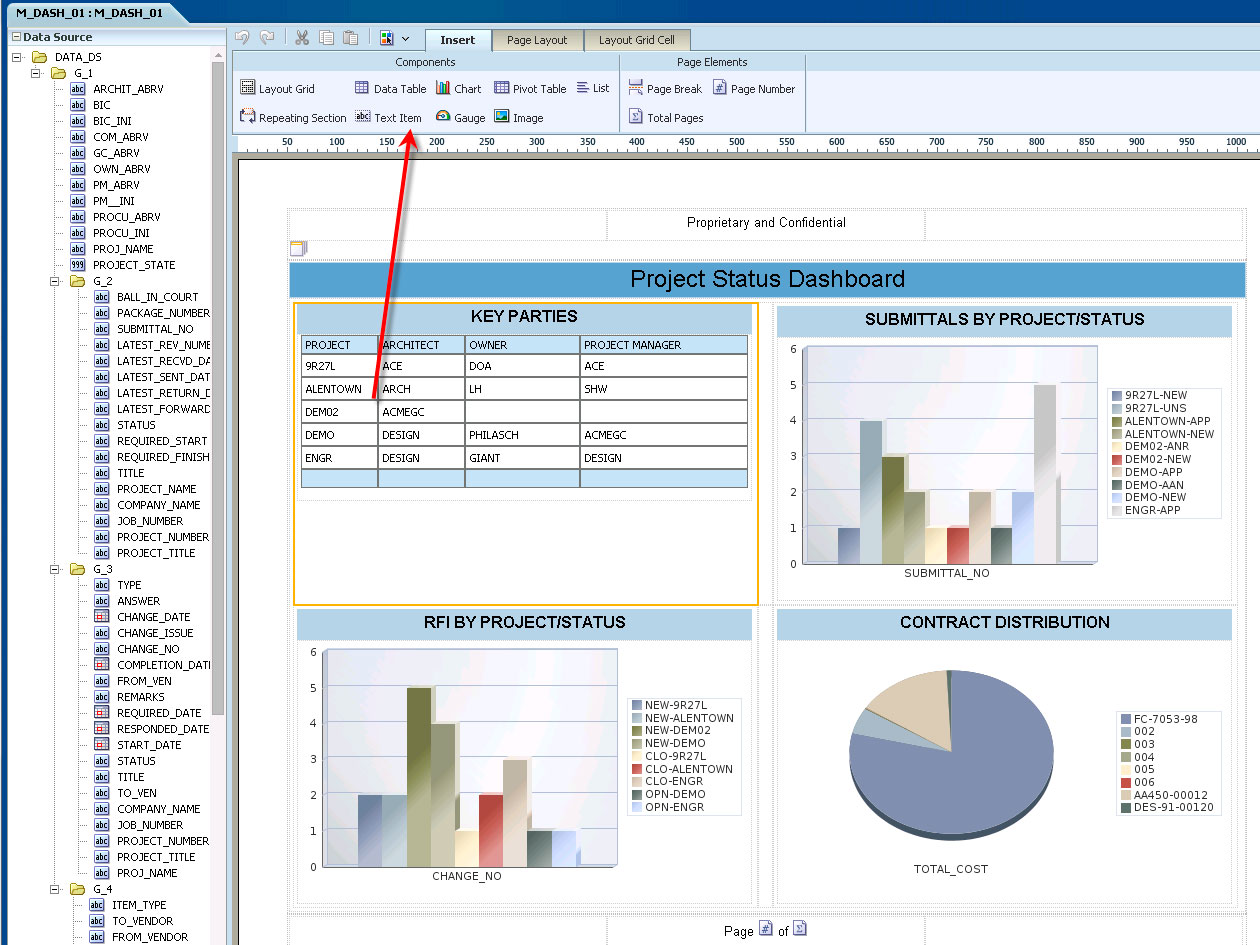This screenshot has width=1260, height=945.
Task: Click the Cut icon
Action: [301, 37]
